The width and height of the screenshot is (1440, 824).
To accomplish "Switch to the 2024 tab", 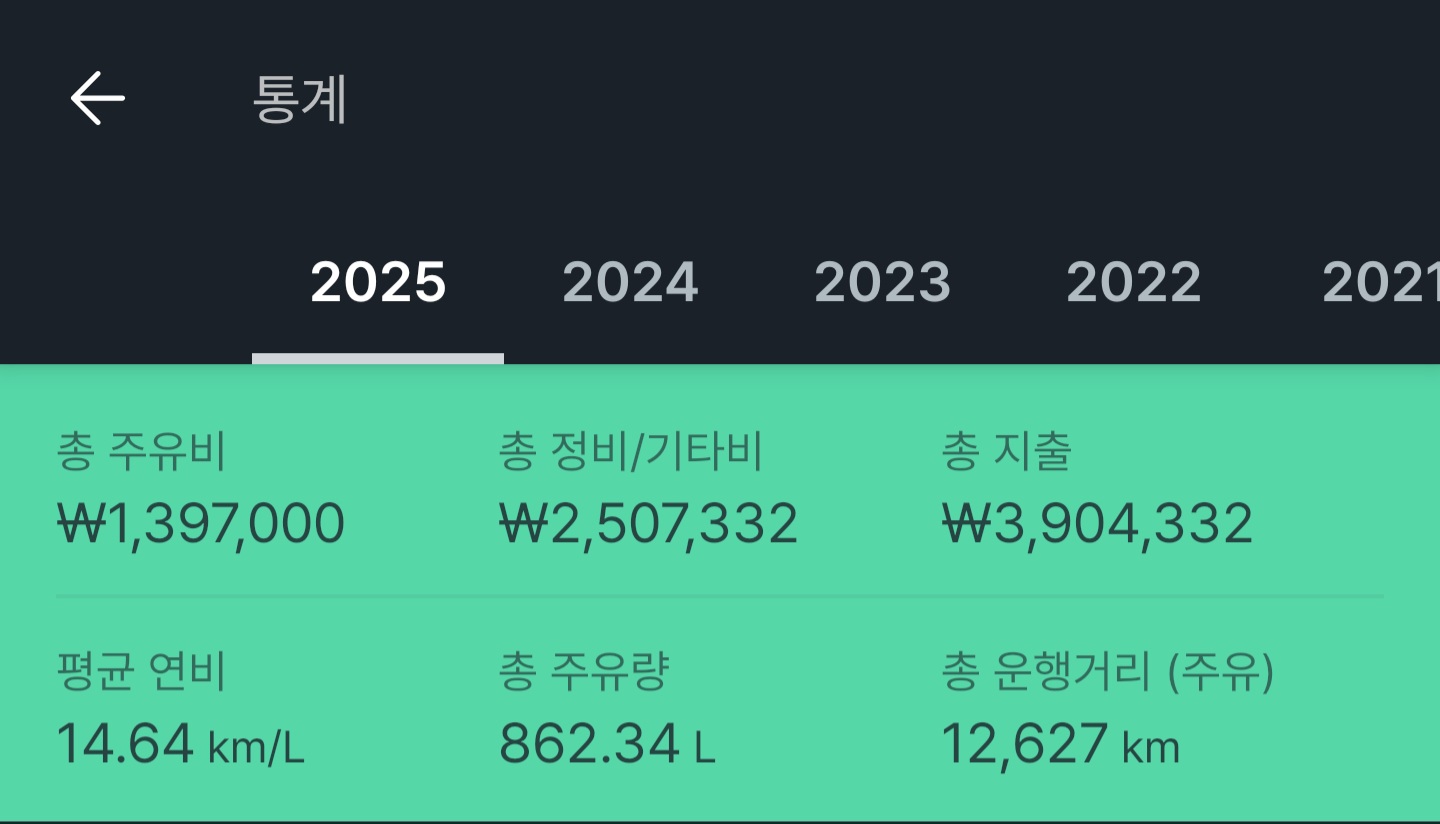I will coord(630,282).
